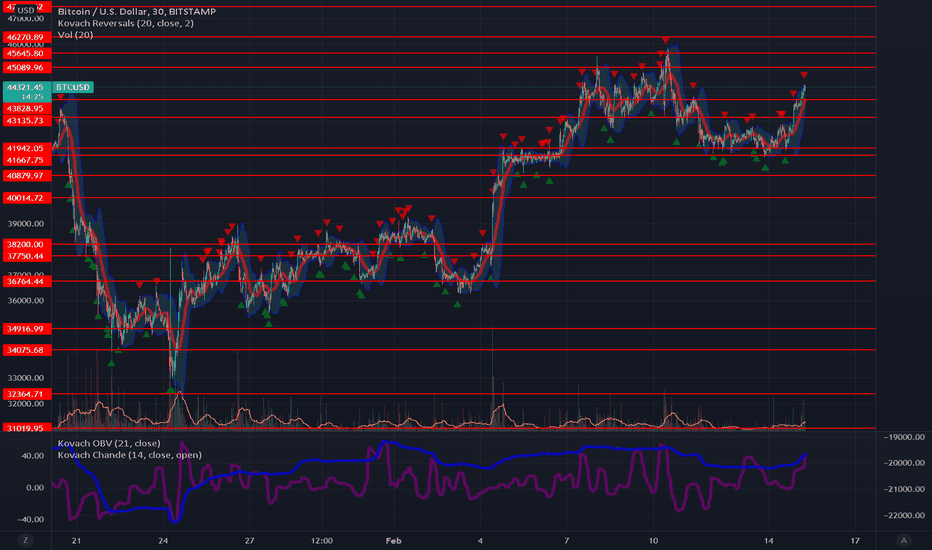Click the 43135.73 price level label
This screenshot has width=932, height=550.
(x=27, y=121)
